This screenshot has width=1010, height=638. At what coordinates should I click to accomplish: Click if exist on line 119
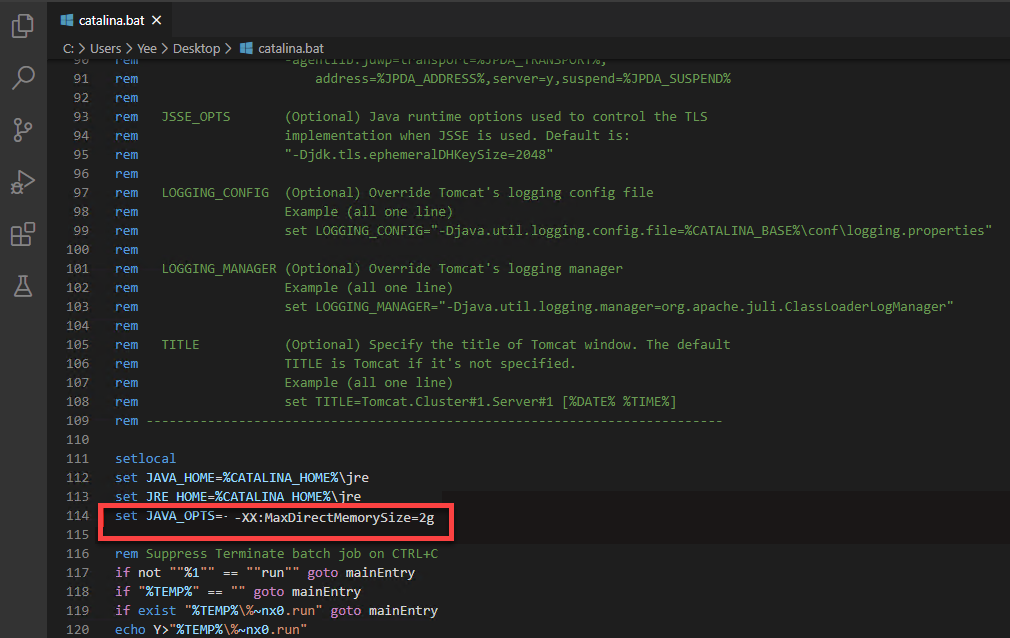coord(146,610)
